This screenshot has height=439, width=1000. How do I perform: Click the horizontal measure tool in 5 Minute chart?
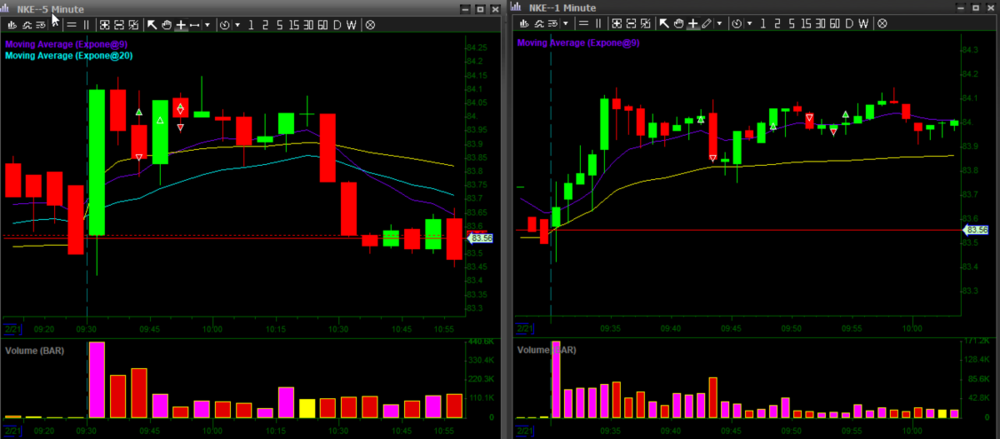194,24
